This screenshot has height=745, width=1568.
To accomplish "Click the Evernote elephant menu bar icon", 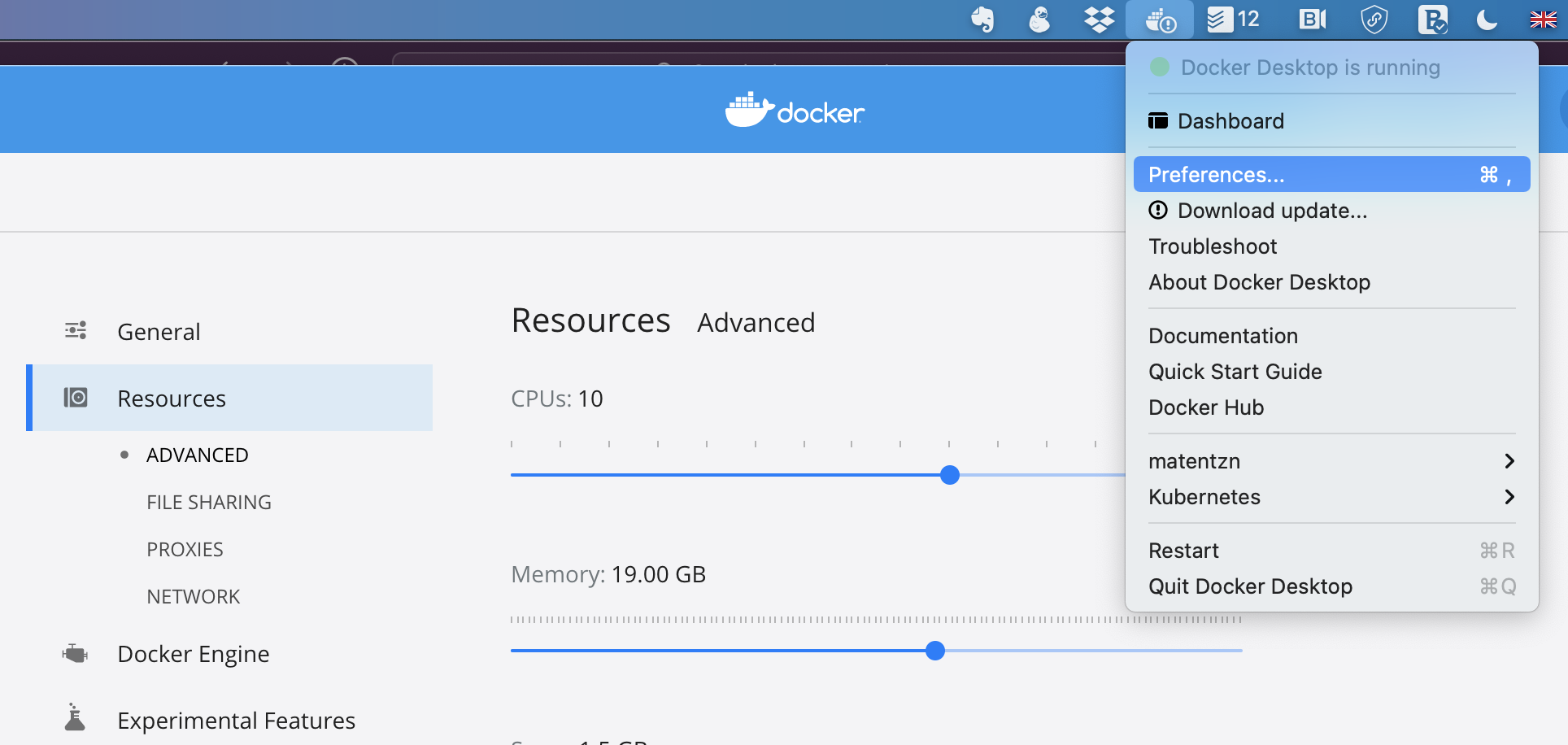I will tap(982, 19).
